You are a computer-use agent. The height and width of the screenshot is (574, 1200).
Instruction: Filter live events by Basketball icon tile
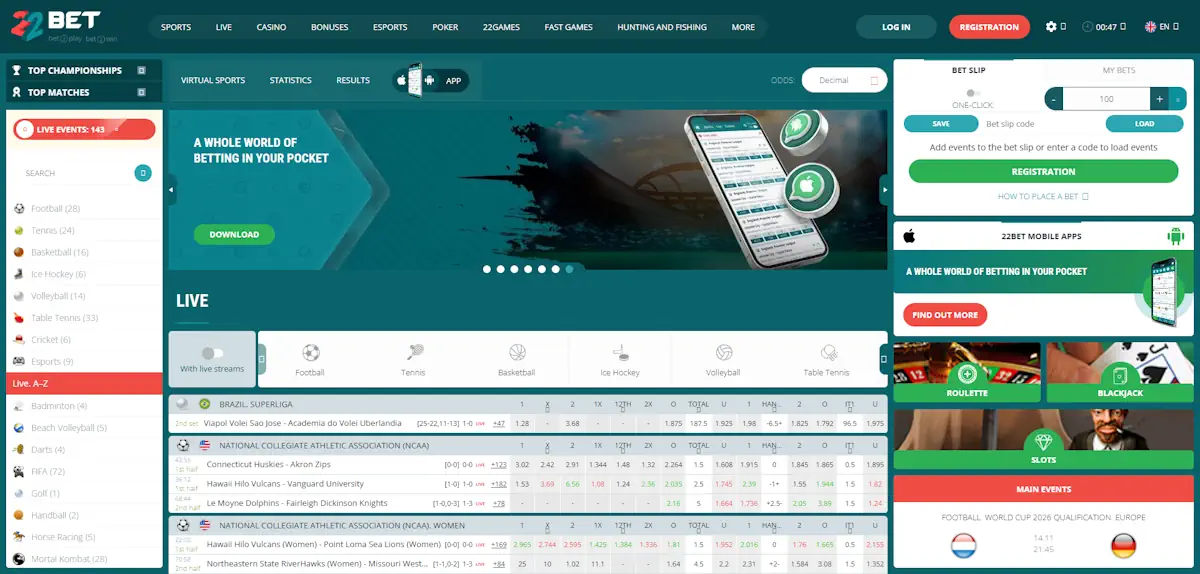click(x=517, y=359)
